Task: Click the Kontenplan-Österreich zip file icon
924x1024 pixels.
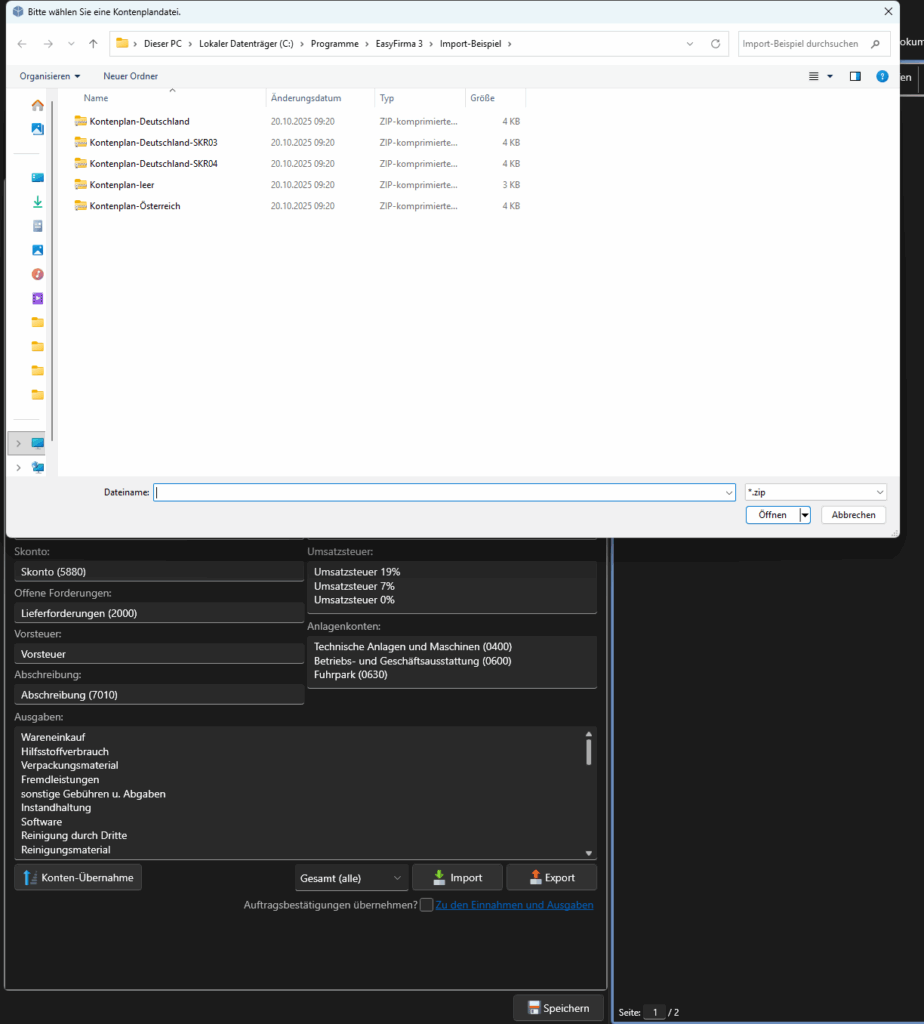Action: (x=81, y=206)
